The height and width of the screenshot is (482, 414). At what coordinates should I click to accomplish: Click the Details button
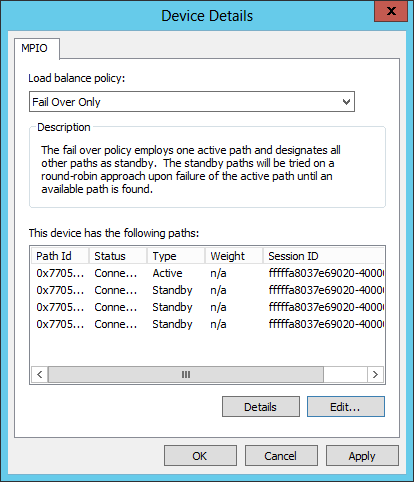point(261,407)
